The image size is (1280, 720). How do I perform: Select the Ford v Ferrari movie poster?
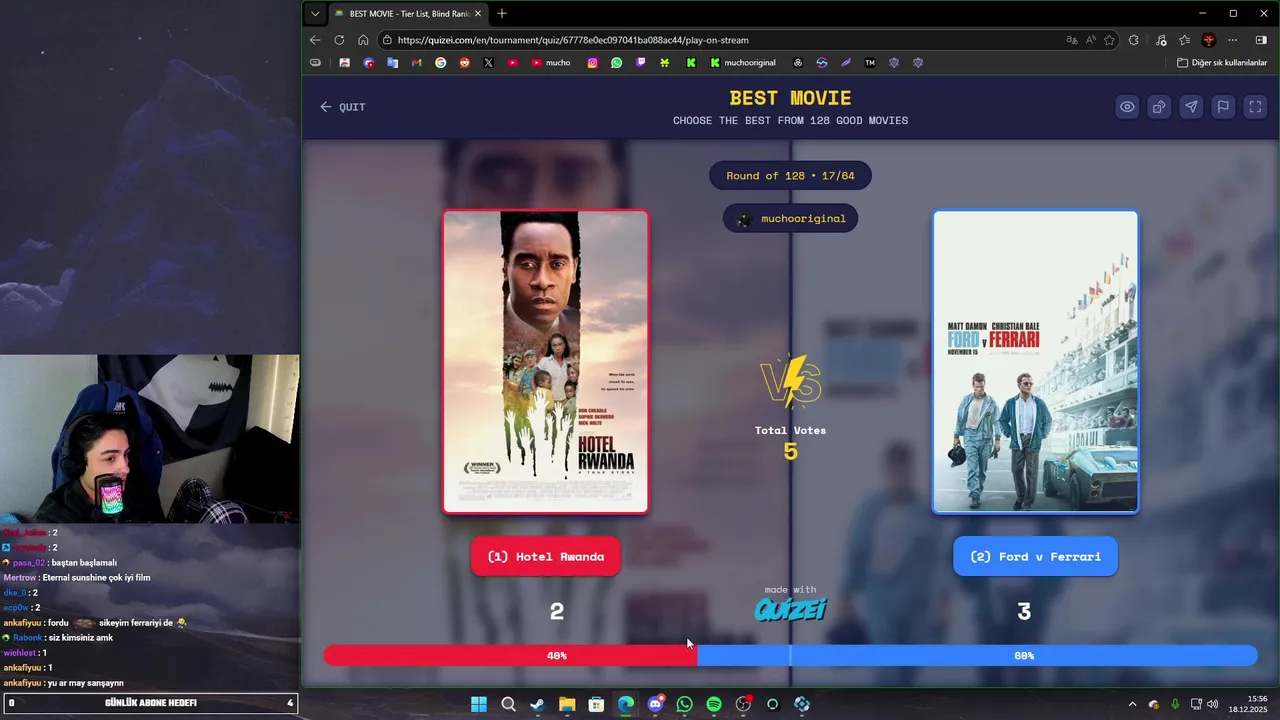pos(1035,362)
